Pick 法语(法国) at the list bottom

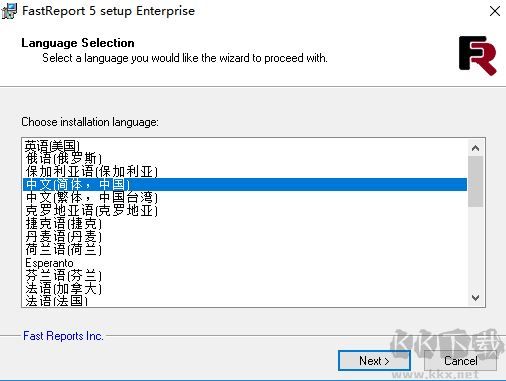pos(245,300)
